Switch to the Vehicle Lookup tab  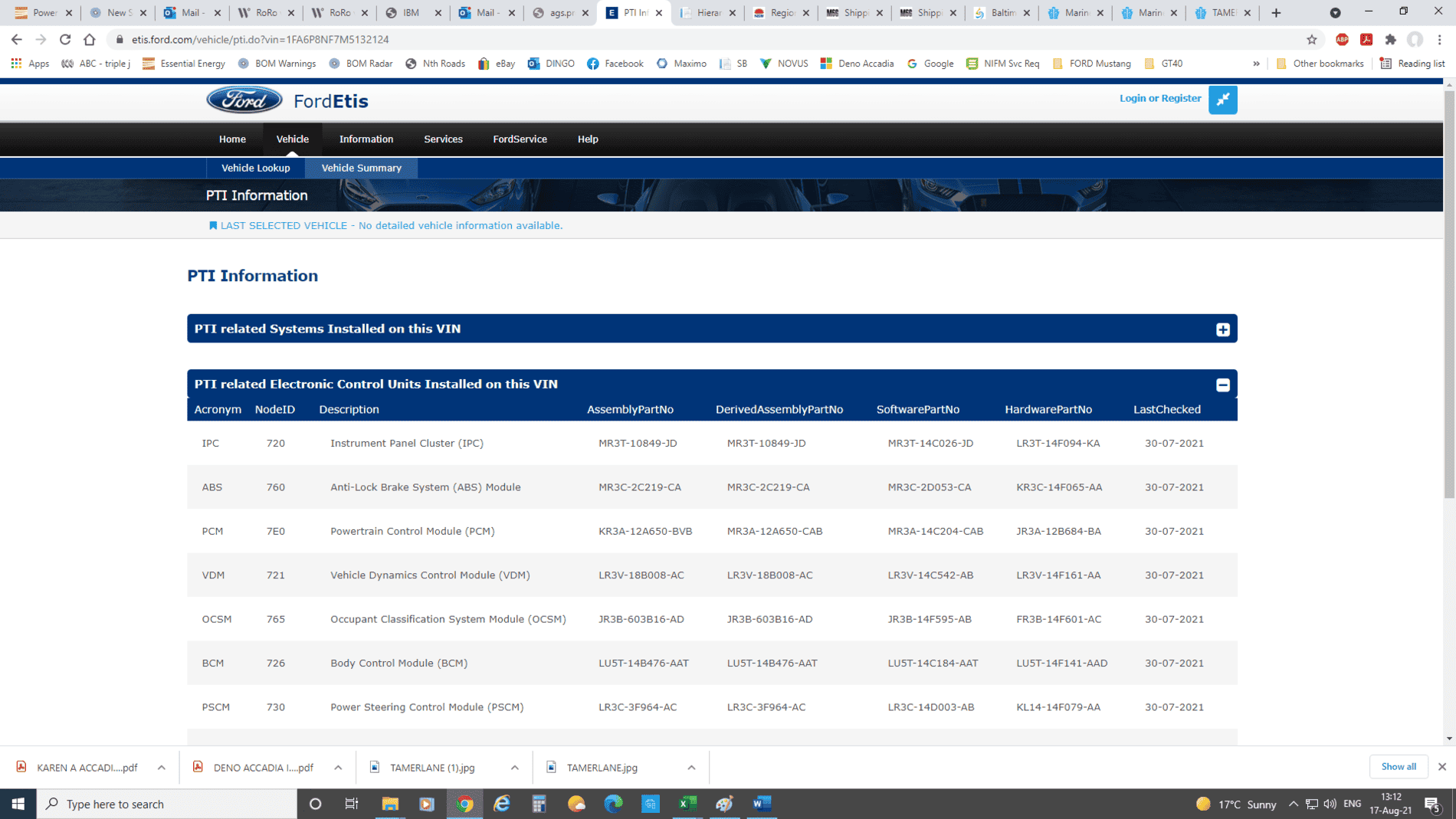point(255,168)
